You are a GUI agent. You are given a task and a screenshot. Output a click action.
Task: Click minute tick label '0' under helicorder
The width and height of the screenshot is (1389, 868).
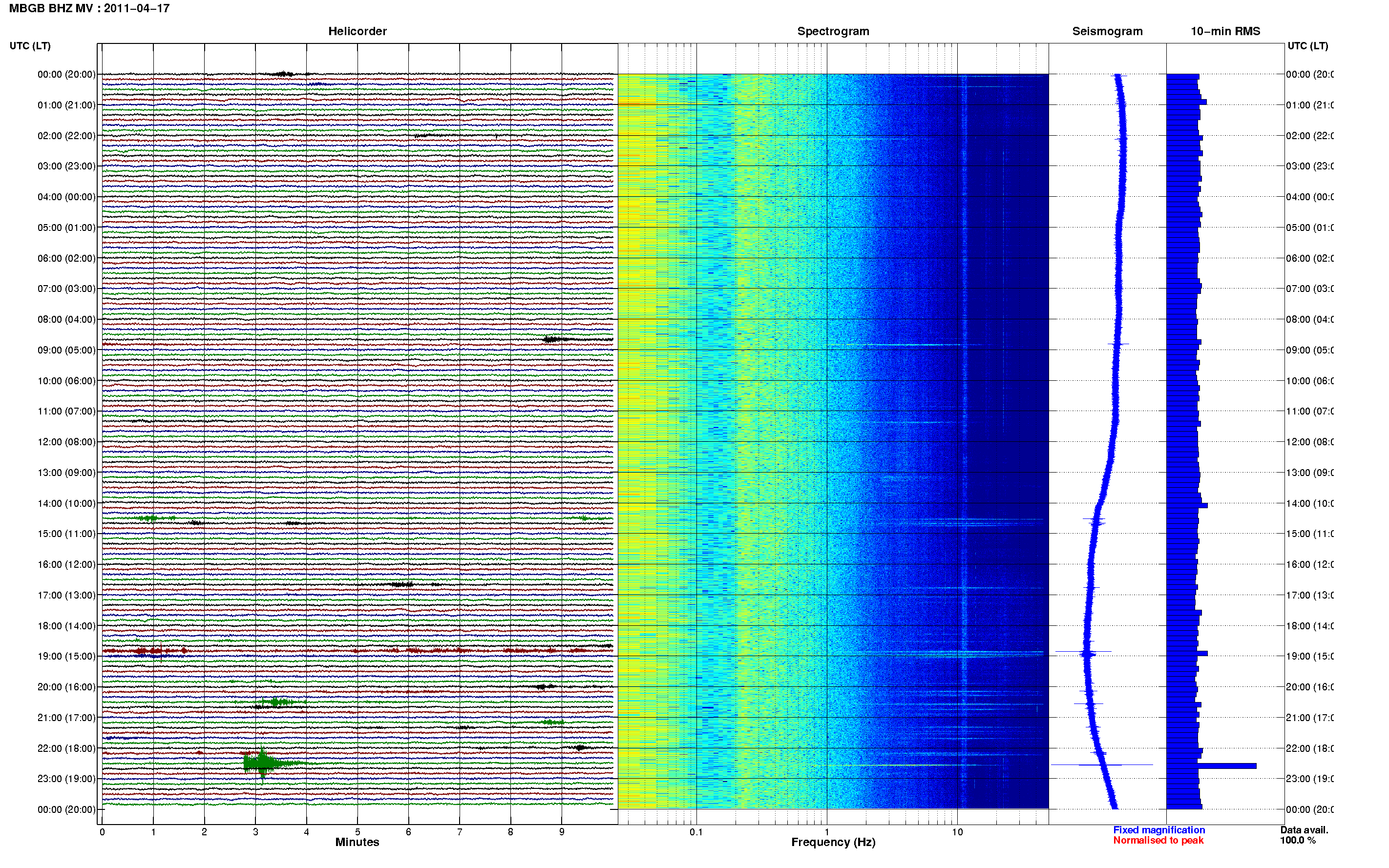102,832
